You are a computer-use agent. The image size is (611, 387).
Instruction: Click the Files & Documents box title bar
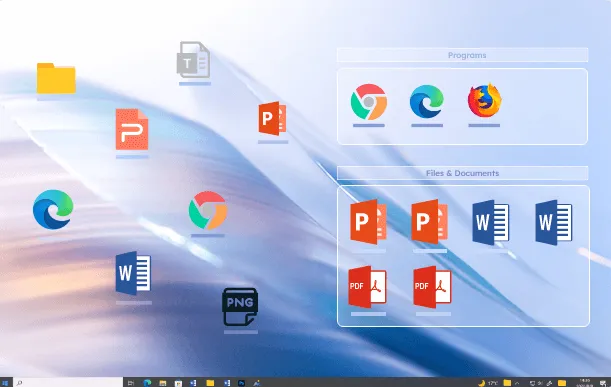pos(463,173)
